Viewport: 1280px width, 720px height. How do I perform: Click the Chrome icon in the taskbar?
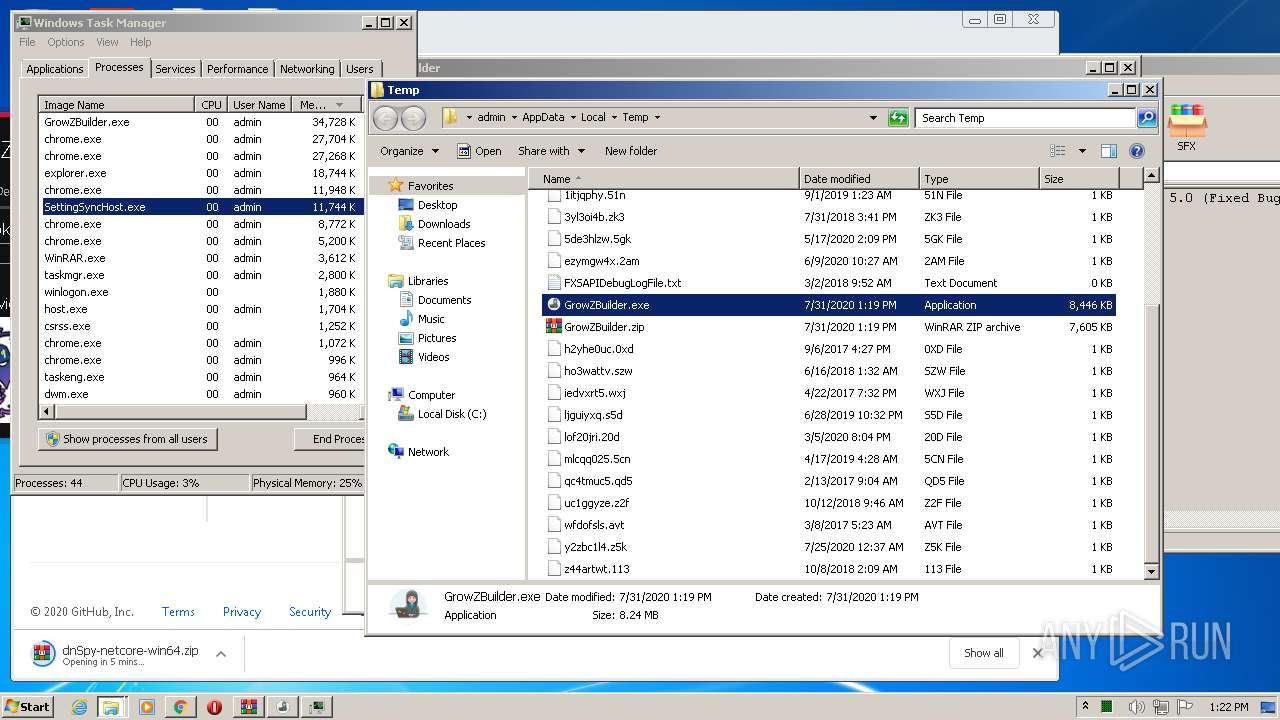180,706
